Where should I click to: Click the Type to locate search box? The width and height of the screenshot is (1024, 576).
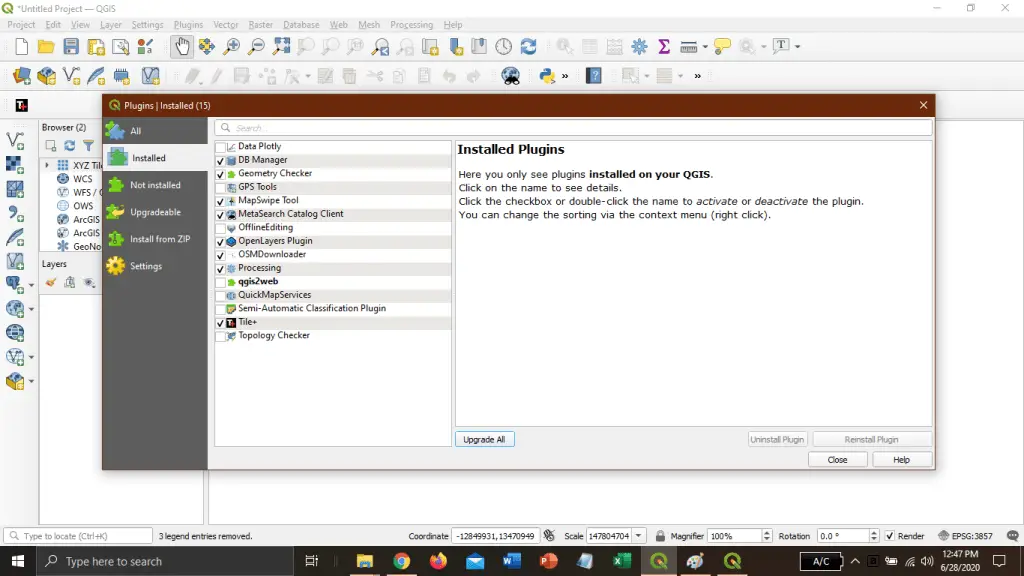(x=78, y=536)
